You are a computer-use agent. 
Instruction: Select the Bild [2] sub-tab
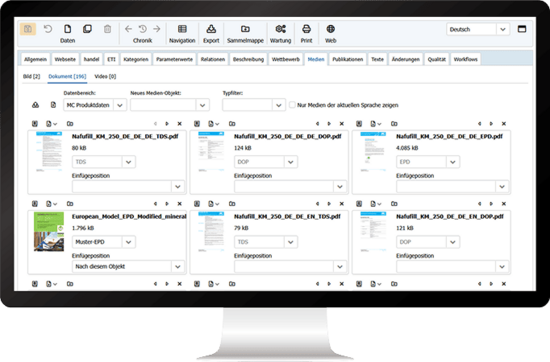pos(32,76)
